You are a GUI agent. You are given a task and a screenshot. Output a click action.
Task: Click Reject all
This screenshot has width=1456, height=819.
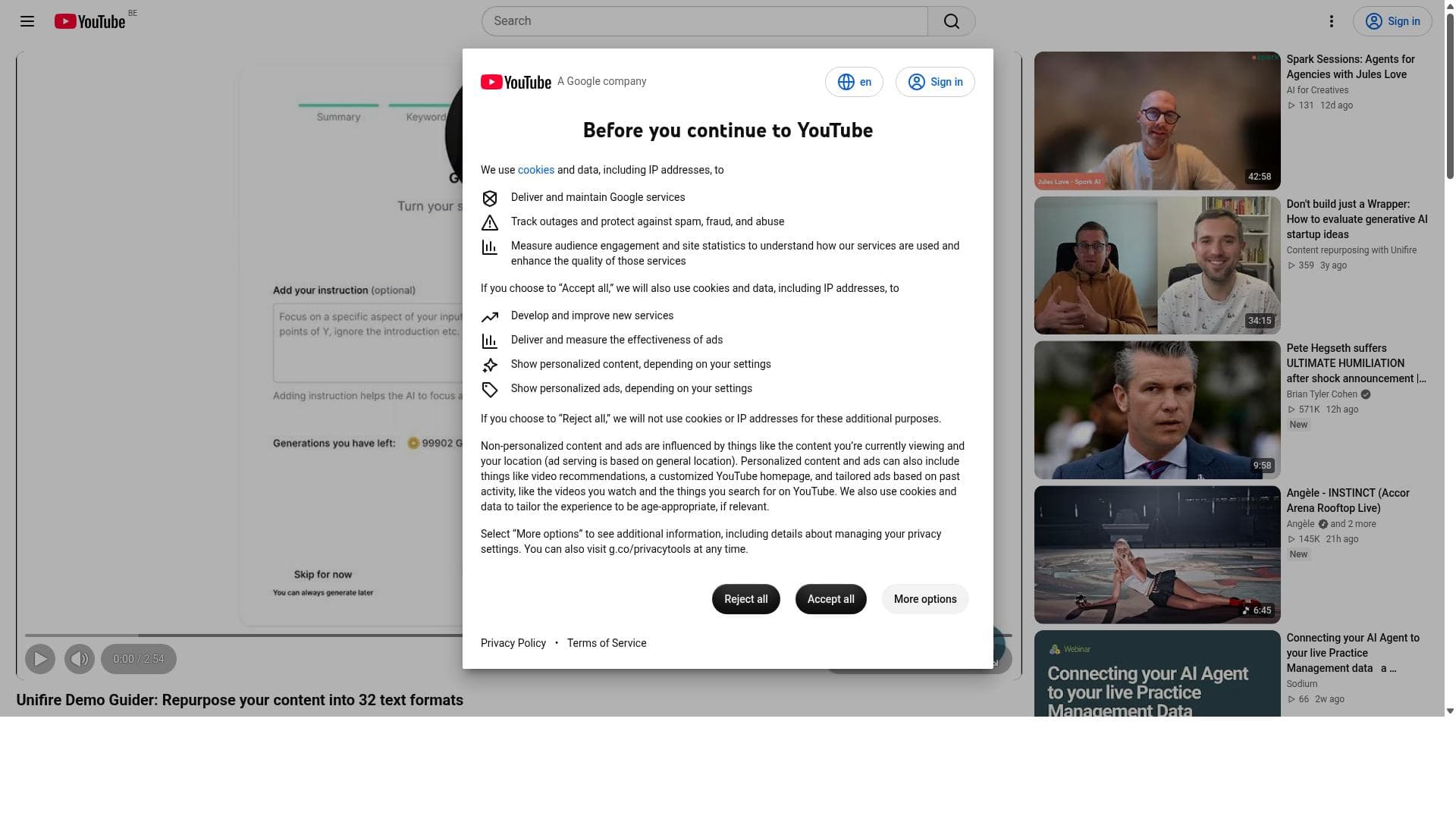point(746,599)
